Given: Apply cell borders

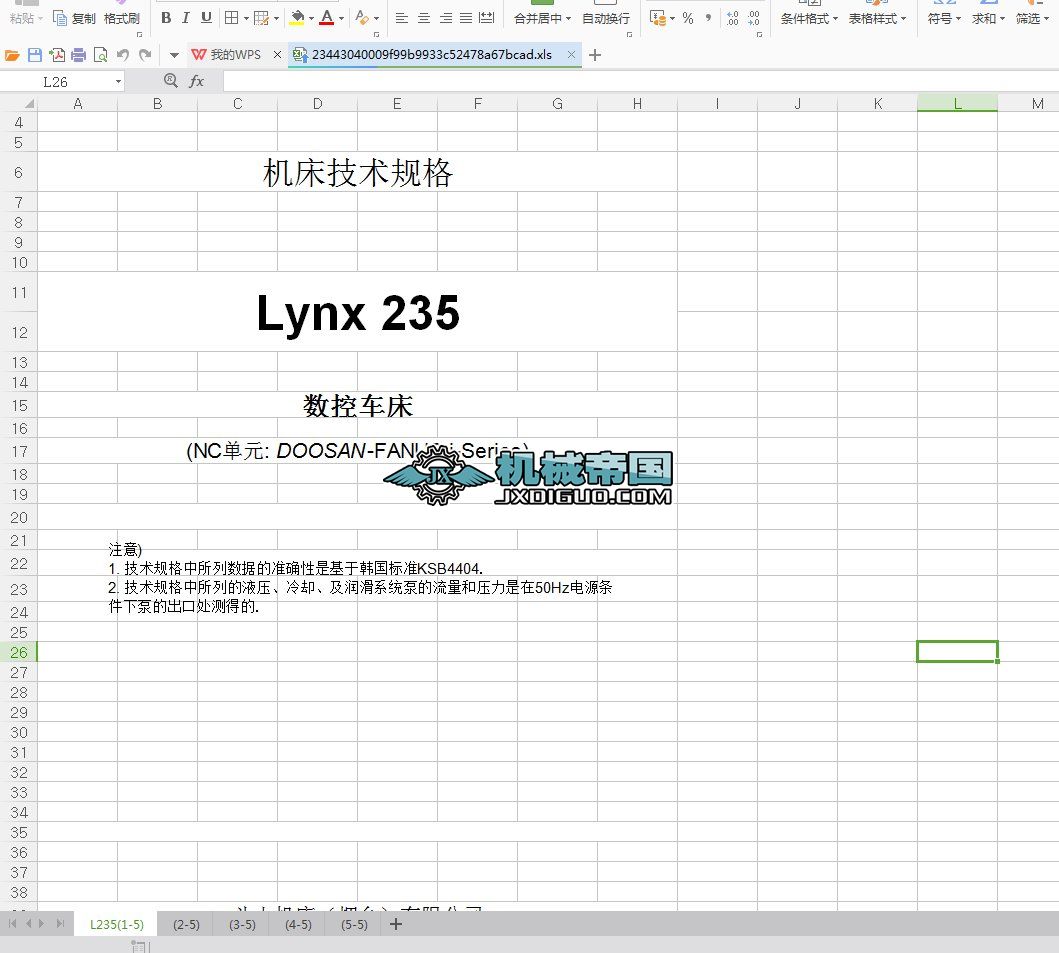Looking at the screenshot, I should coord(232,18).
